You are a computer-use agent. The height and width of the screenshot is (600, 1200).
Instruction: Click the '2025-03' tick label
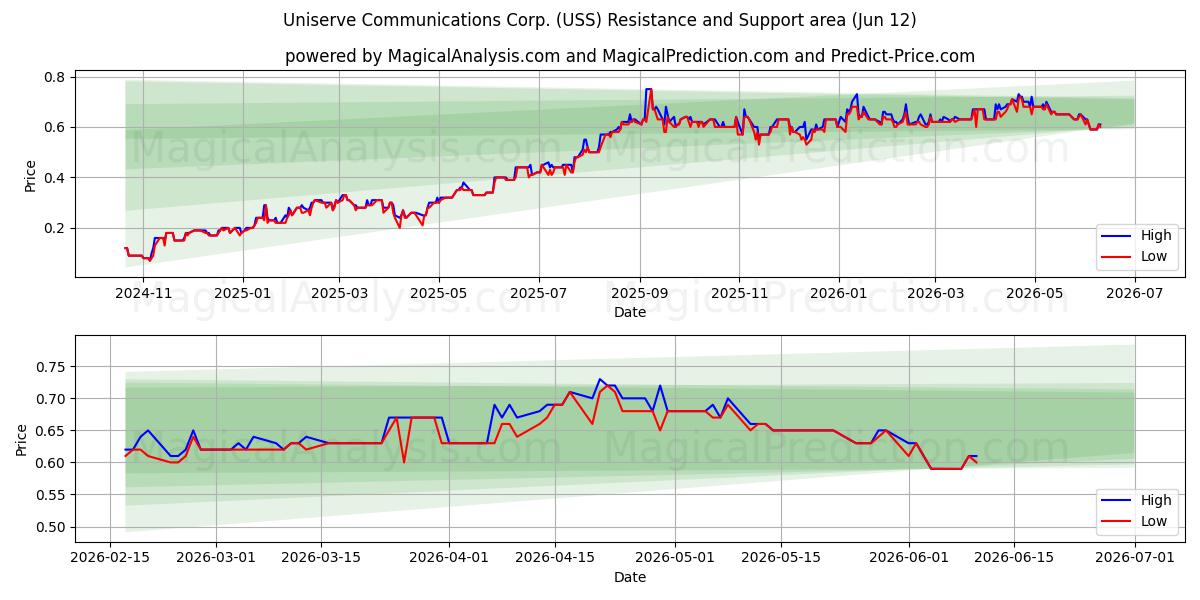click(x=339, y=293)
